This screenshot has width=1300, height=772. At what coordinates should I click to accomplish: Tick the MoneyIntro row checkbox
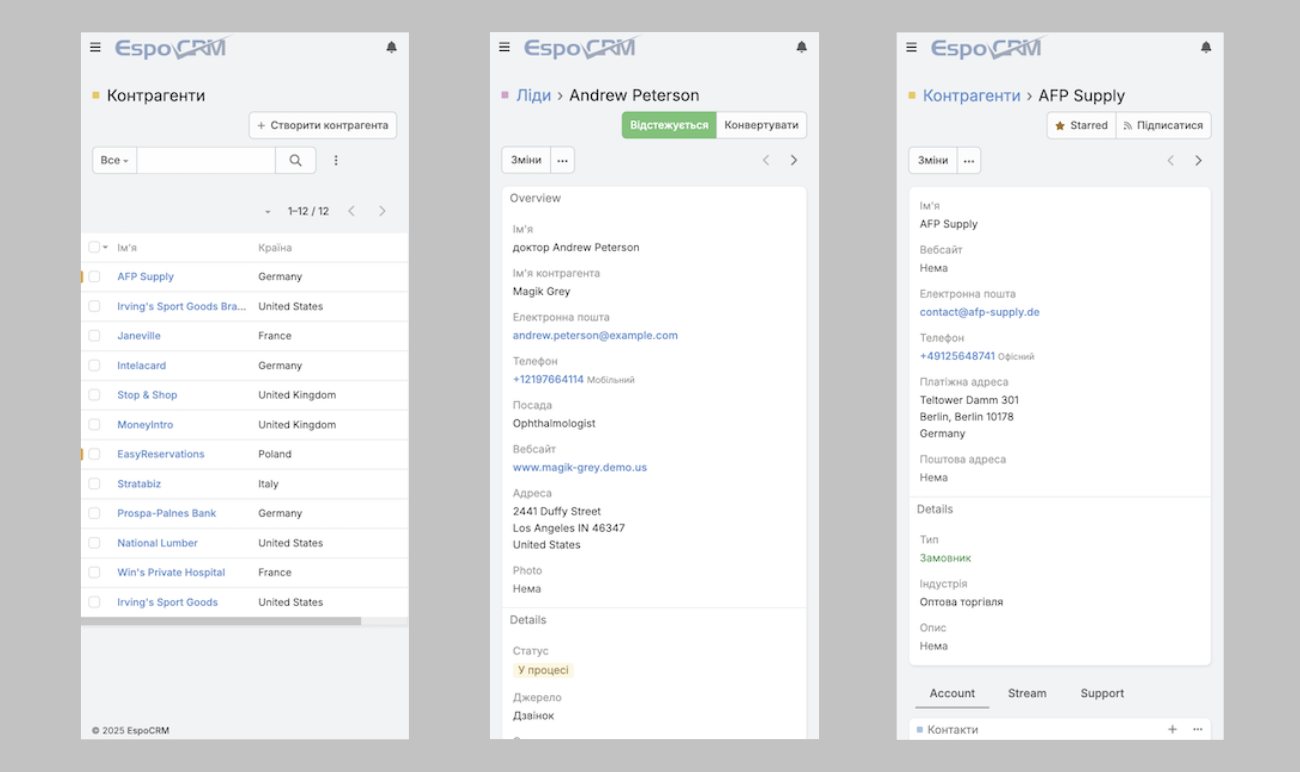point(94,425)
